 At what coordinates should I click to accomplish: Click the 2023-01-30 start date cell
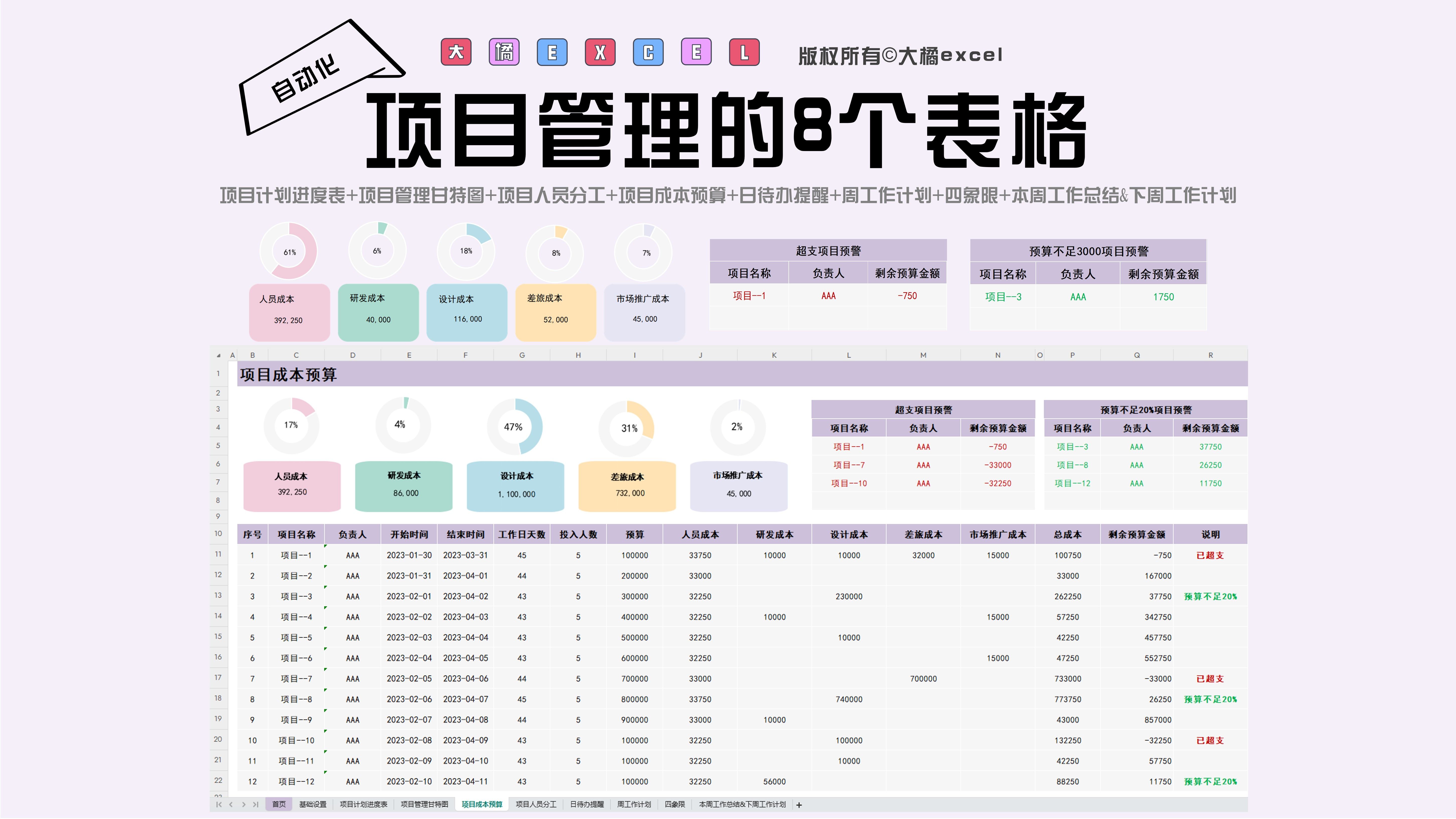(409, 555)
